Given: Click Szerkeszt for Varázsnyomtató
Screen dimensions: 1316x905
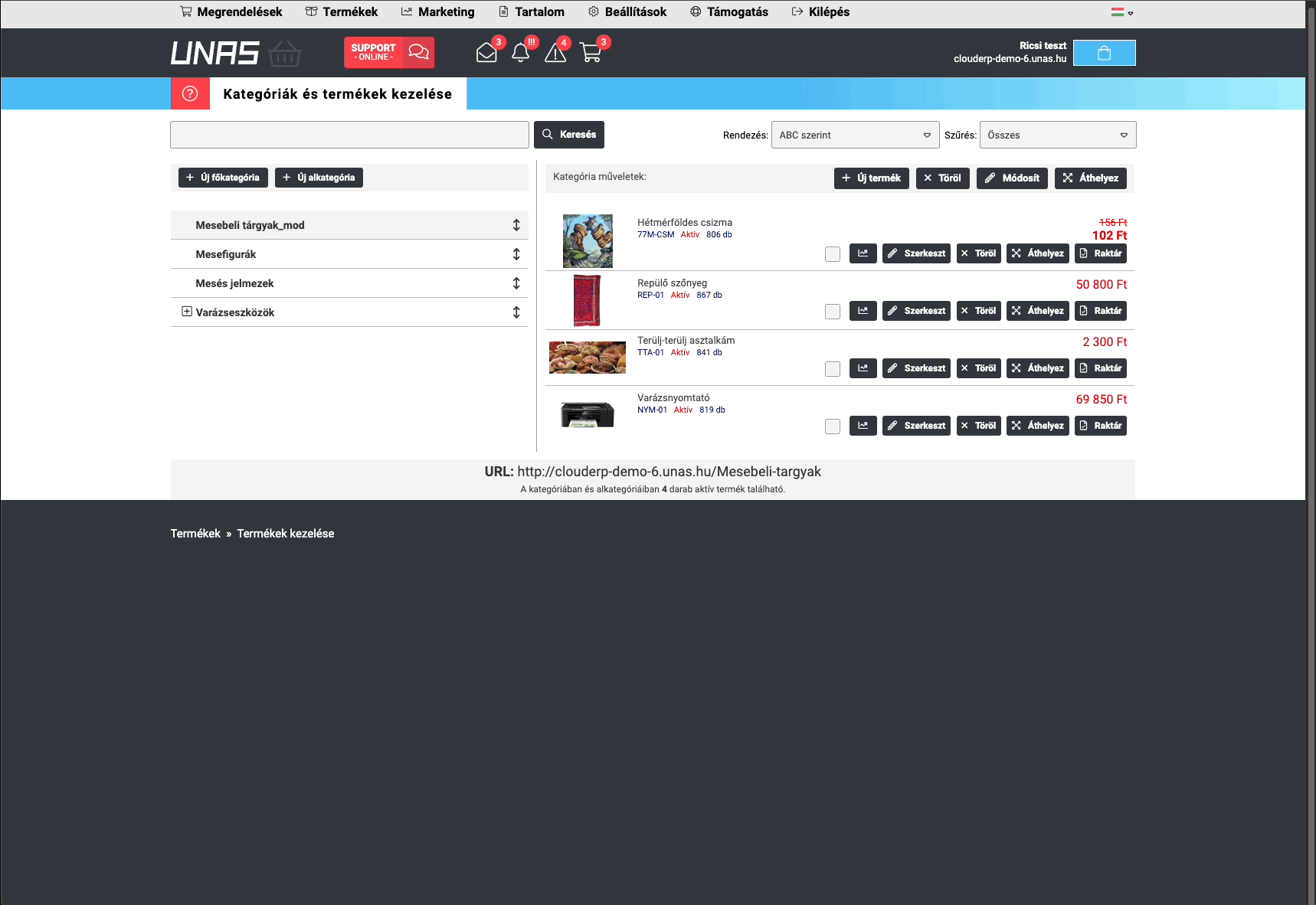Looking at the screenshot, I should (916, 426).
